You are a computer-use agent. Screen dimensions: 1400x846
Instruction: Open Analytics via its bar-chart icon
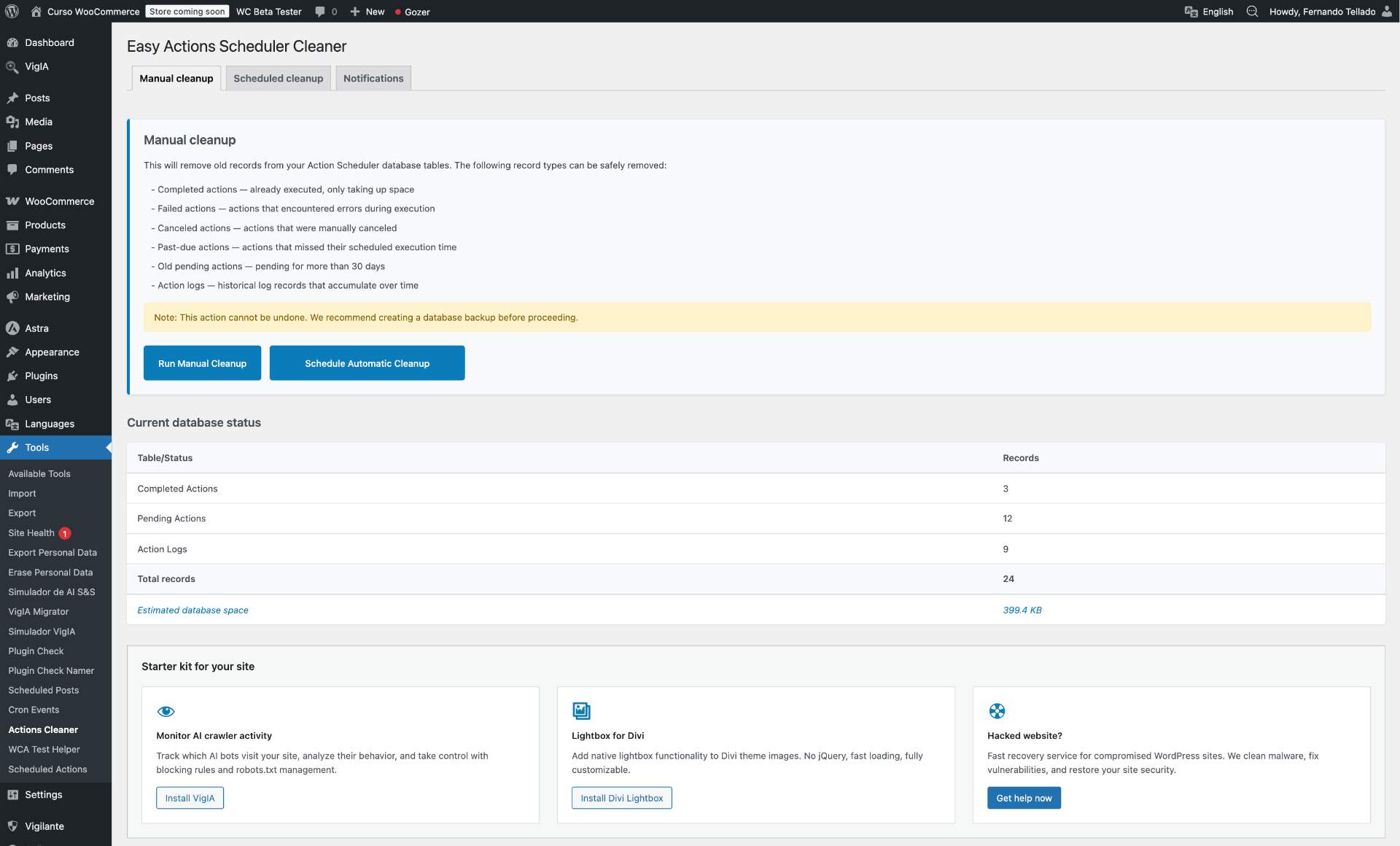coord(12,273)
